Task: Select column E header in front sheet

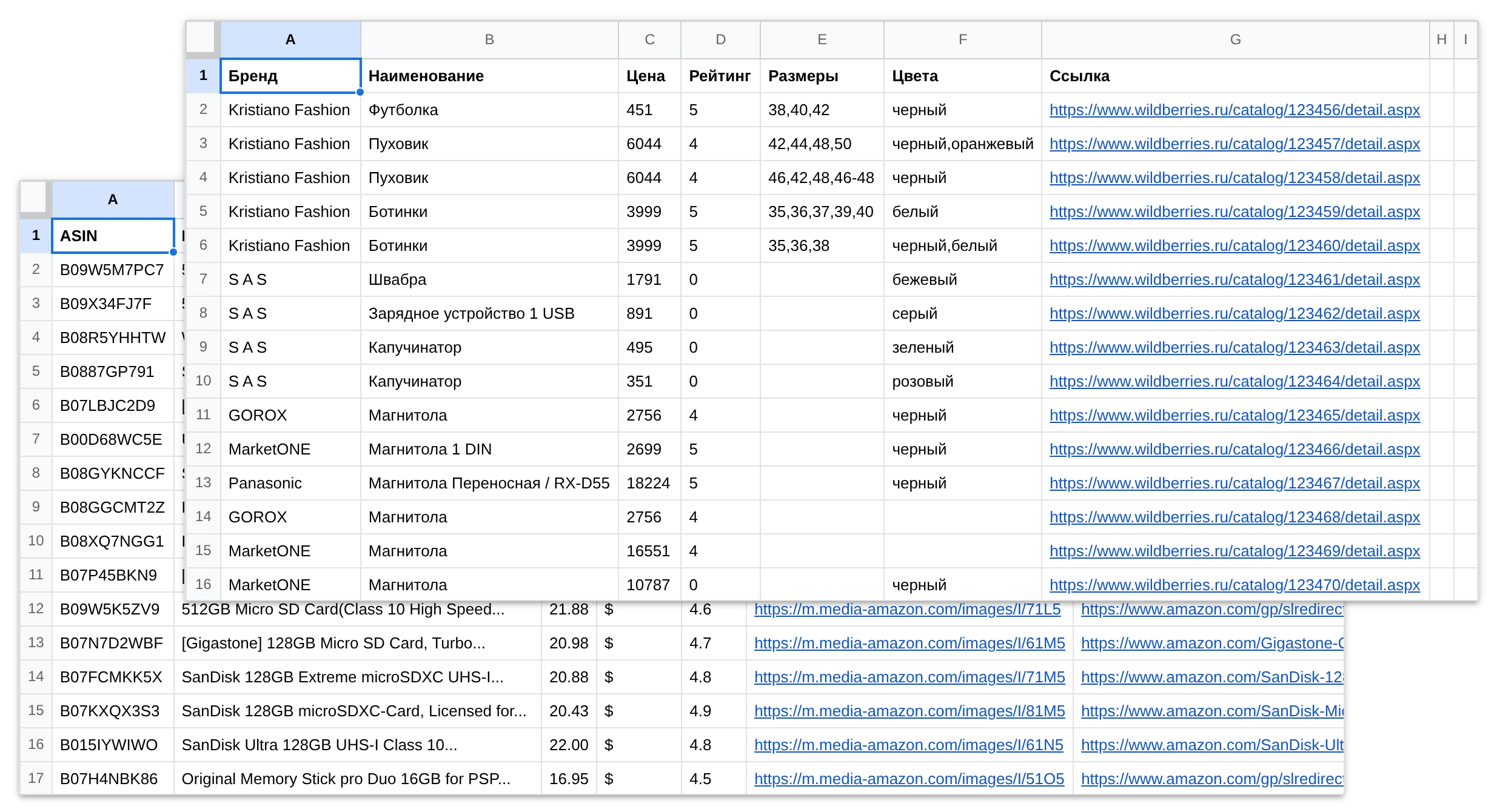Action: 822,40
